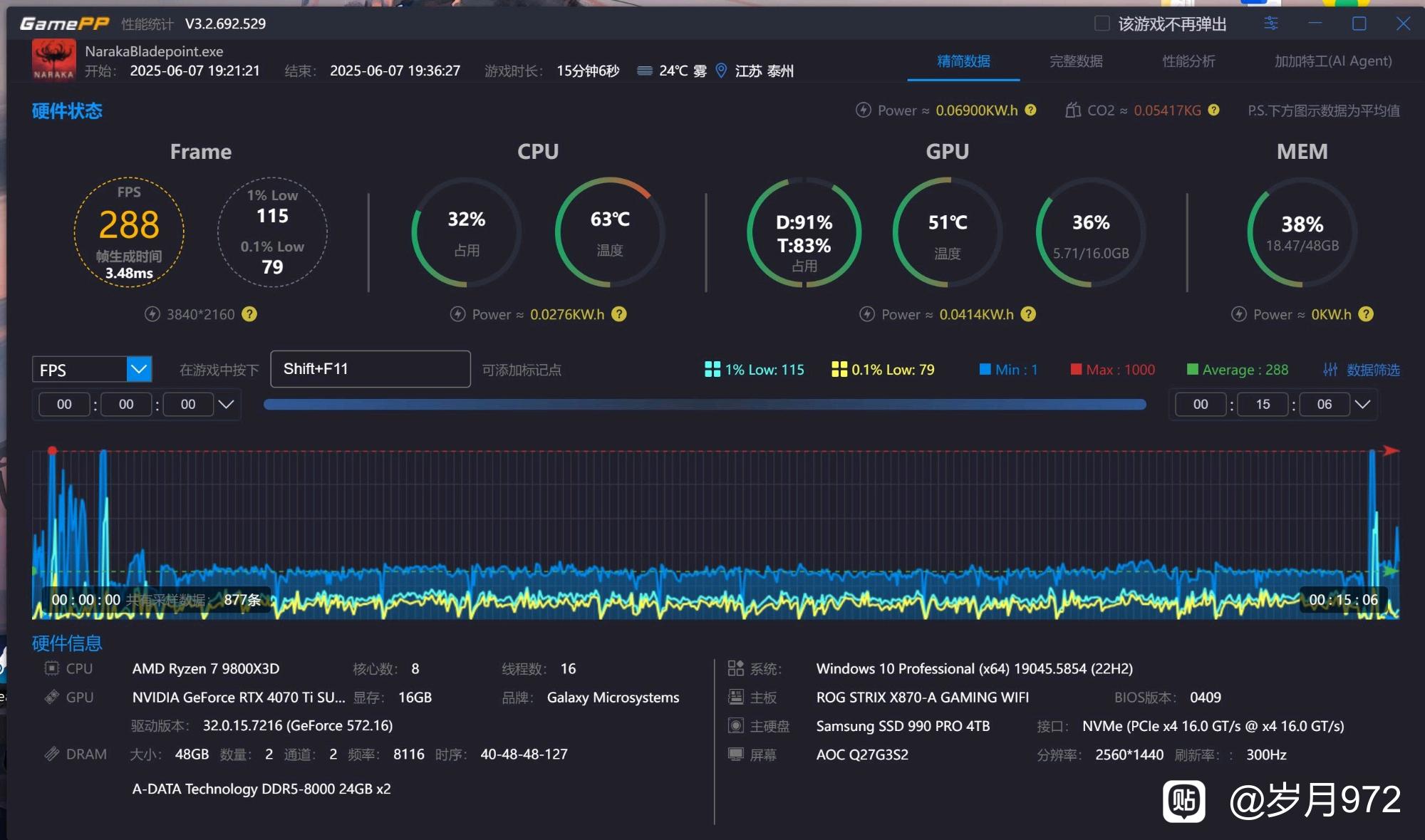Click the A-DATA Technology DDR5-8000 24GB x2 text
This screenshot has height=840, width=1425.
click(x=261, y=789)
